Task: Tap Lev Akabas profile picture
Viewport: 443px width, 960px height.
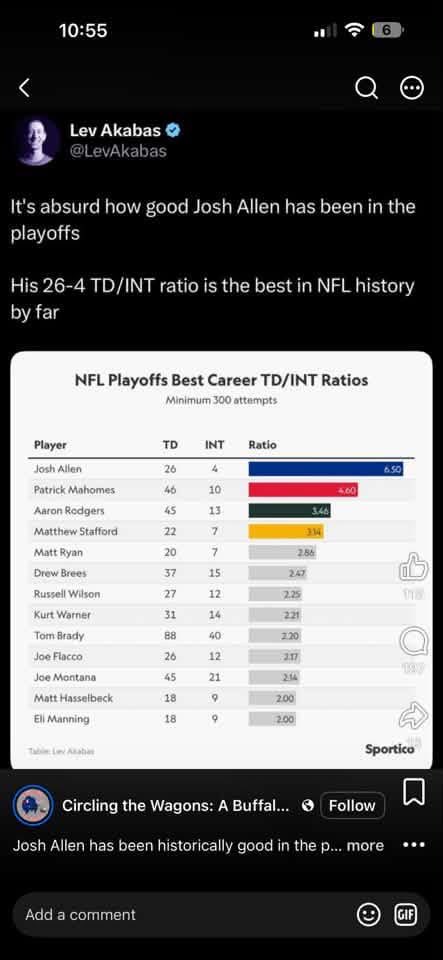Action: pos(37,141)
